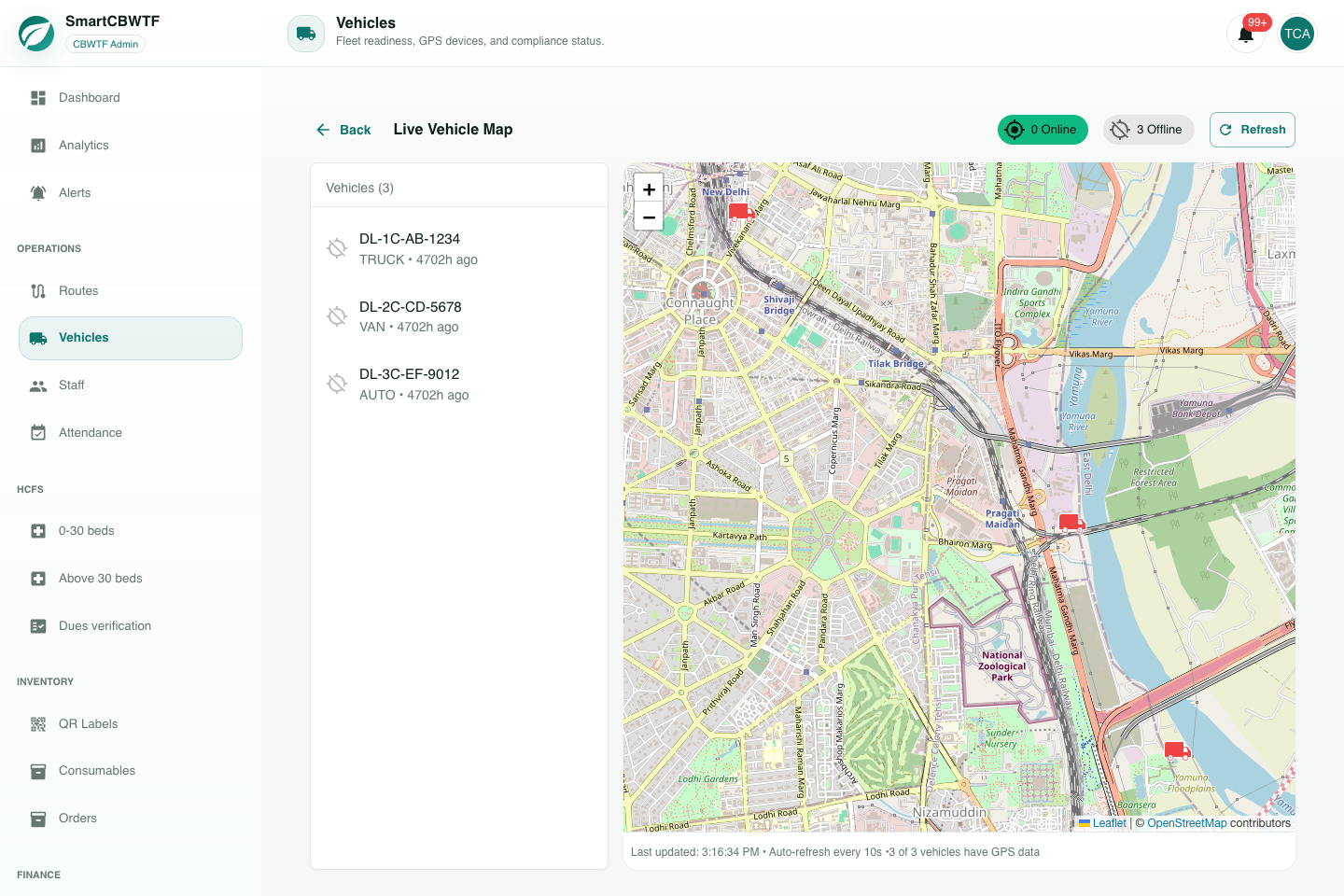Go back from Live Vehicle Map
The height and width of the screenshot is (896, 1344).
[x=343, y=130]
